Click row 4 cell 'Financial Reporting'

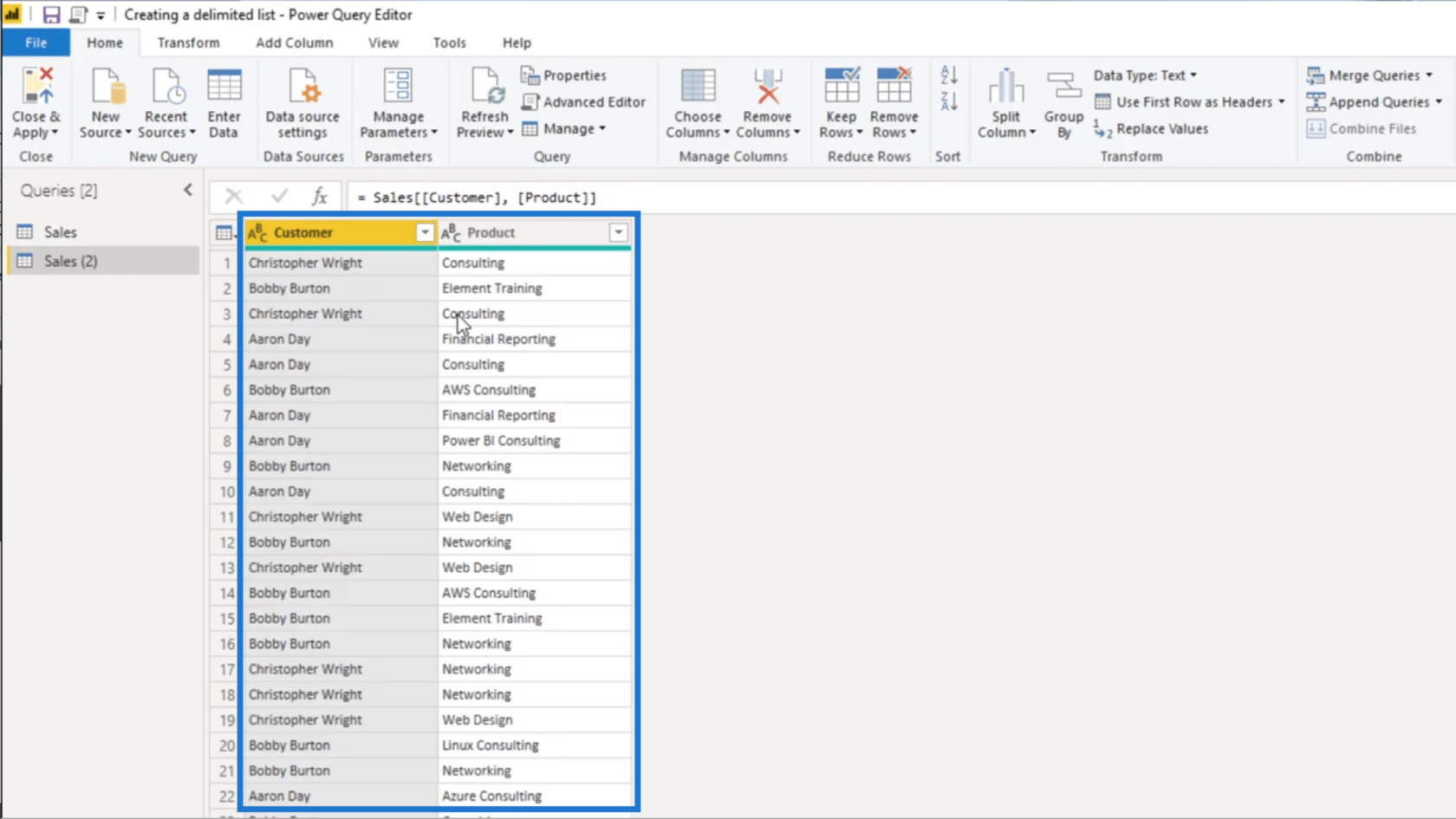pos(535,340)
